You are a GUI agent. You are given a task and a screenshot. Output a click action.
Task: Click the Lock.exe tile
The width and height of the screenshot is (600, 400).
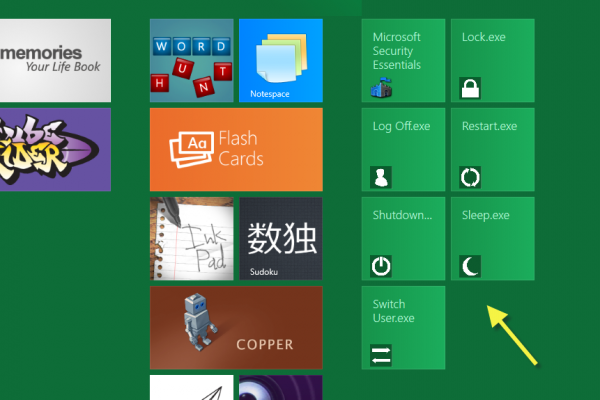[493, 60]
